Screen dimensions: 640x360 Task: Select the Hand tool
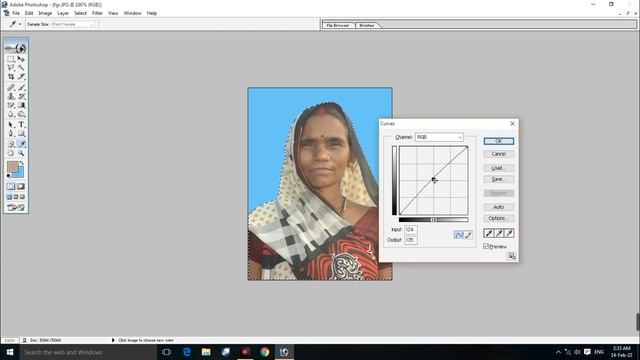click(x=11, y=153)
